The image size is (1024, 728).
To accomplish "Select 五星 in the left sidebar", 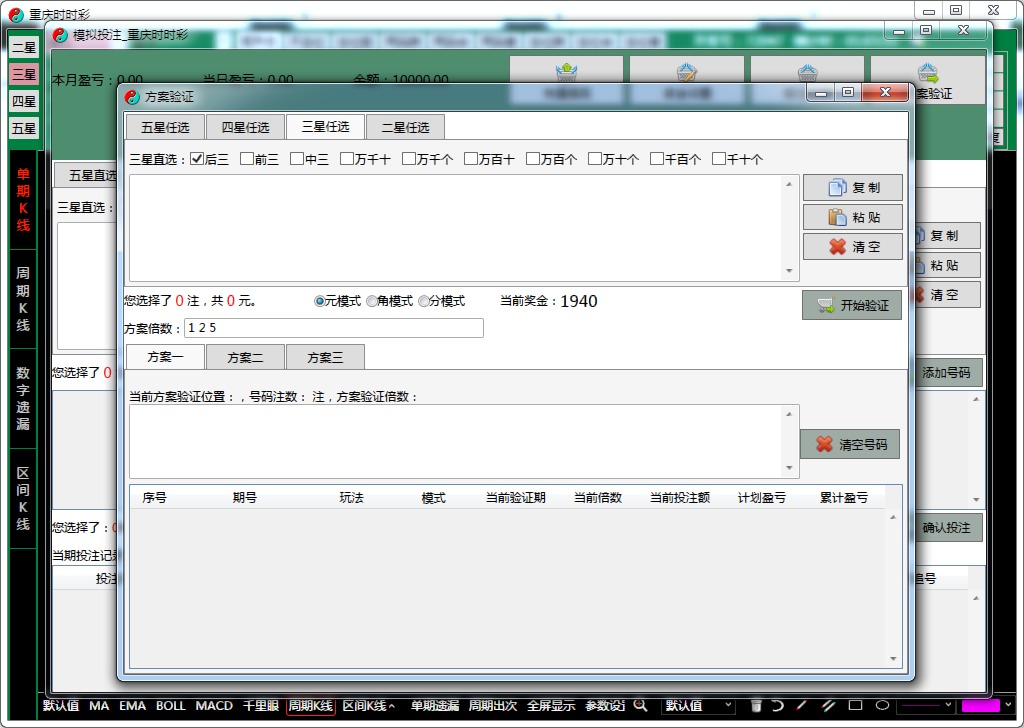I will 22,128.
